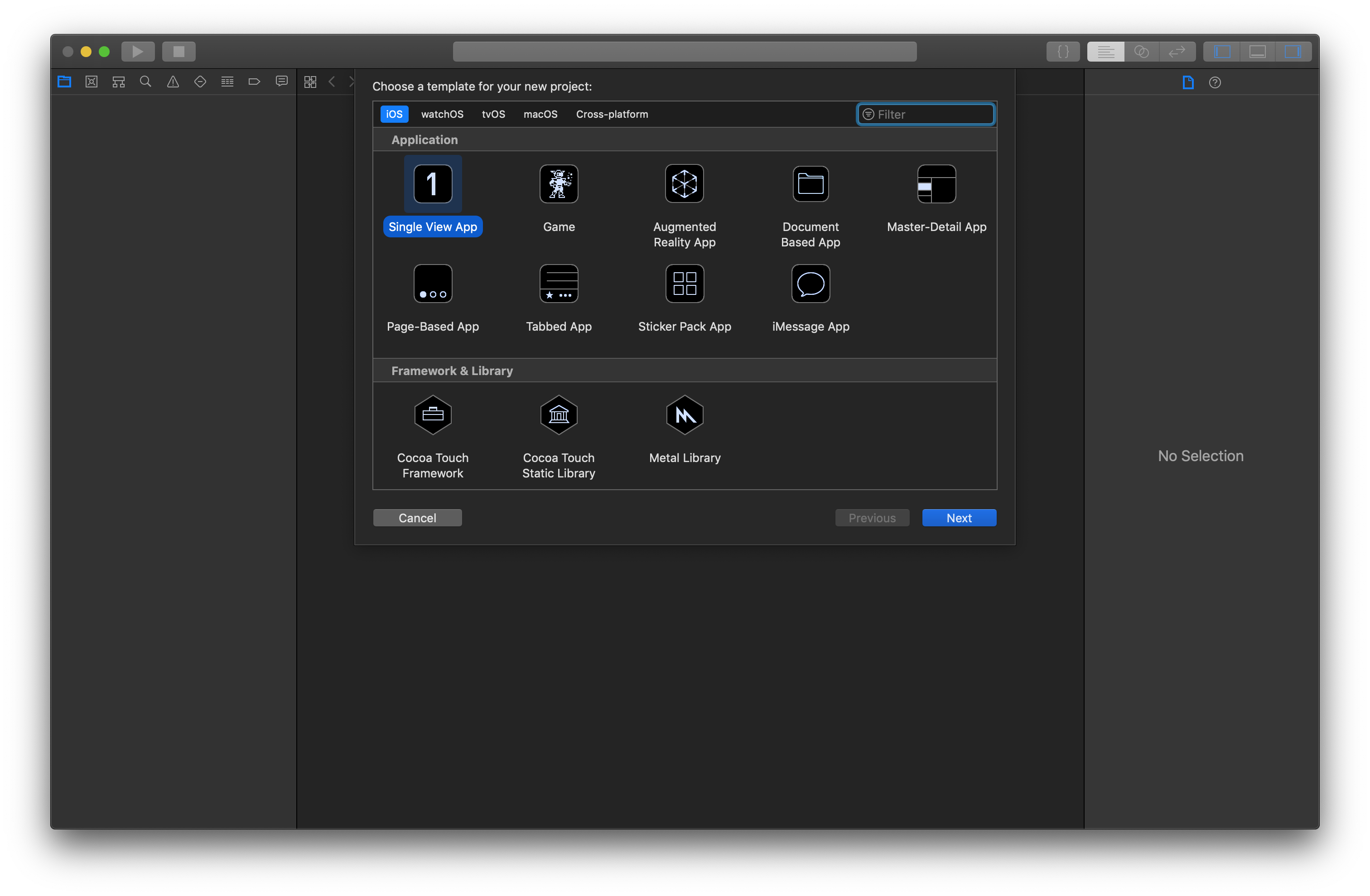This screenshot has width=1370, height=896.
Task: Open the Breakpoint navigator icon
Action: tap(254, 82)
